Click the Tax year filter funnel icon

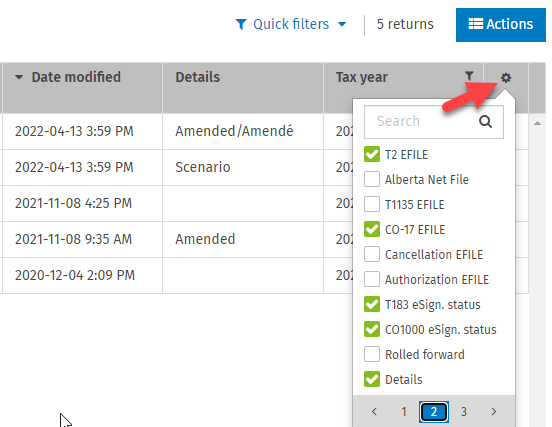click(x=469, y=76)
